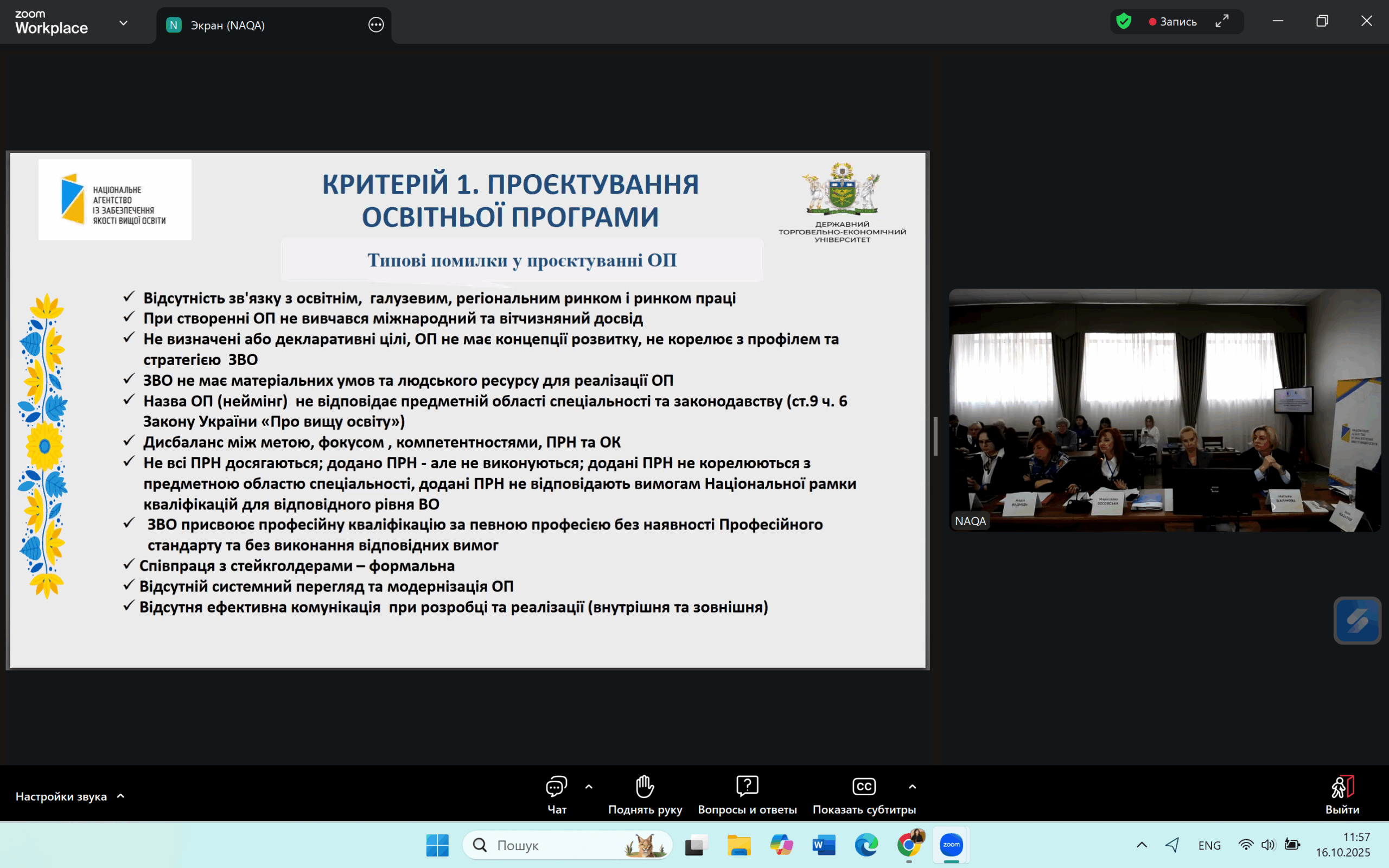Expand subtitles options chevron
This screenshot has width=1389, height=868.
913,787
